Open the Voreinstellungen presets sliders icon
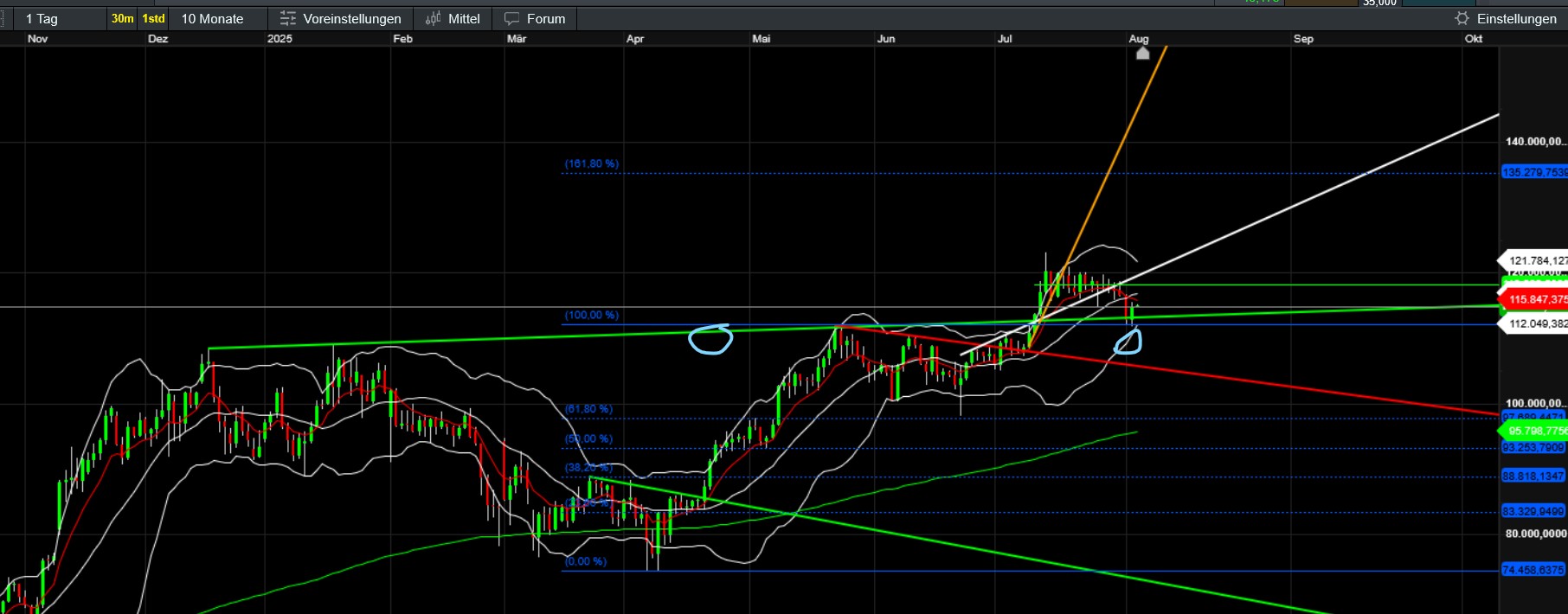The height and width of the screenshot is (614, 1568). click(x=287, y=18)
